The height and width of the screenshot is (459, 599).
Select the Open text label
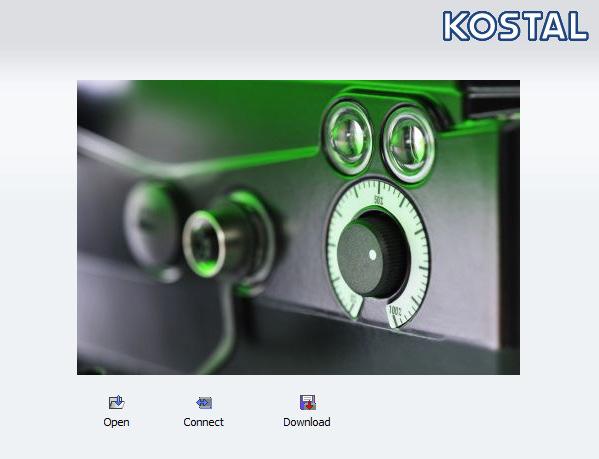point(116,422)
